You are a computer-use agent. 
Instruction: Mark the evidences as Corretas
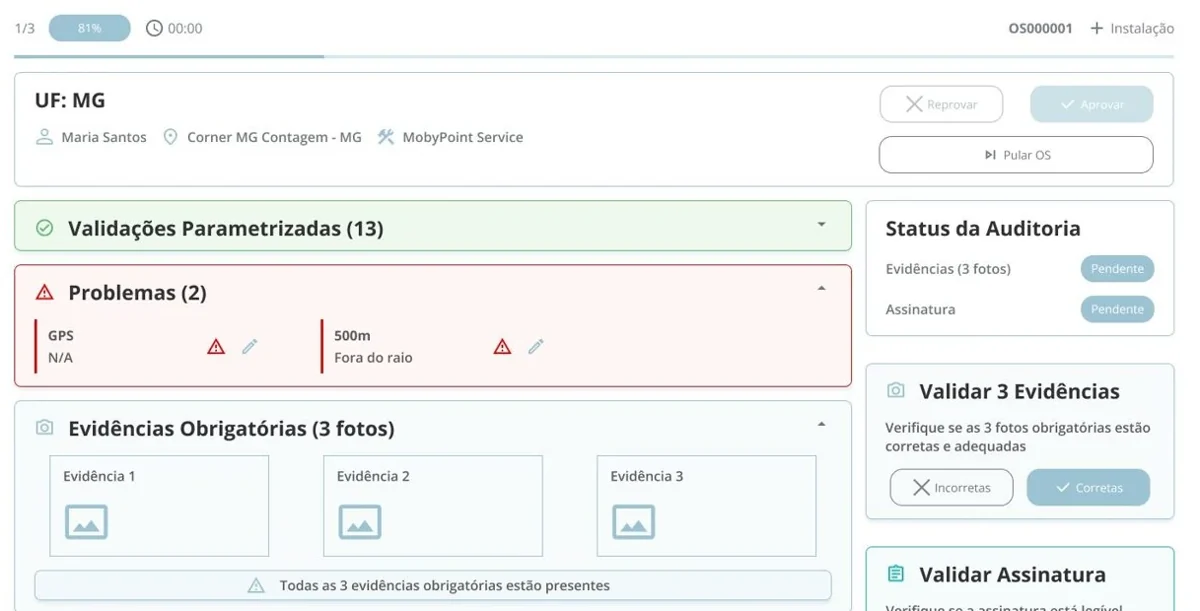tap(1088, 487)
